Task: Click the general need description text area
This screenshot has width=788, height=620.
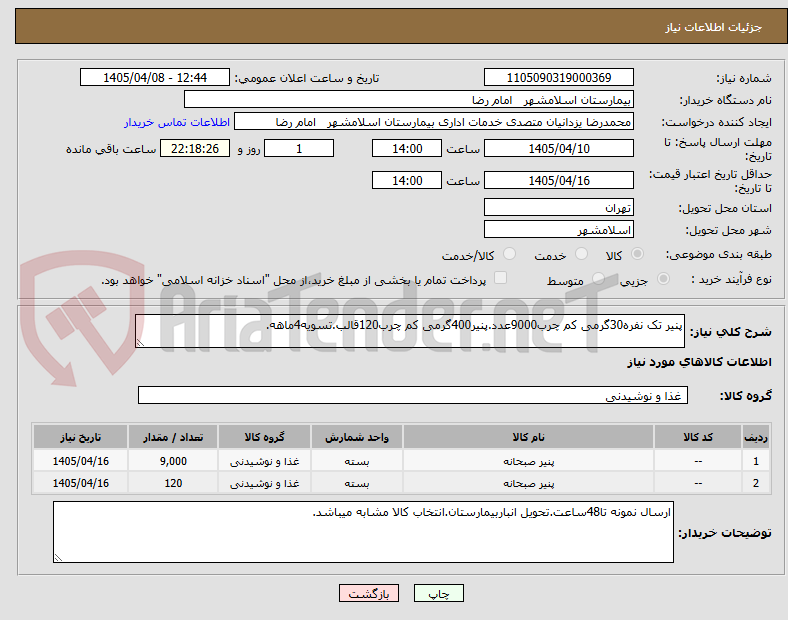Action: [410, 331]
